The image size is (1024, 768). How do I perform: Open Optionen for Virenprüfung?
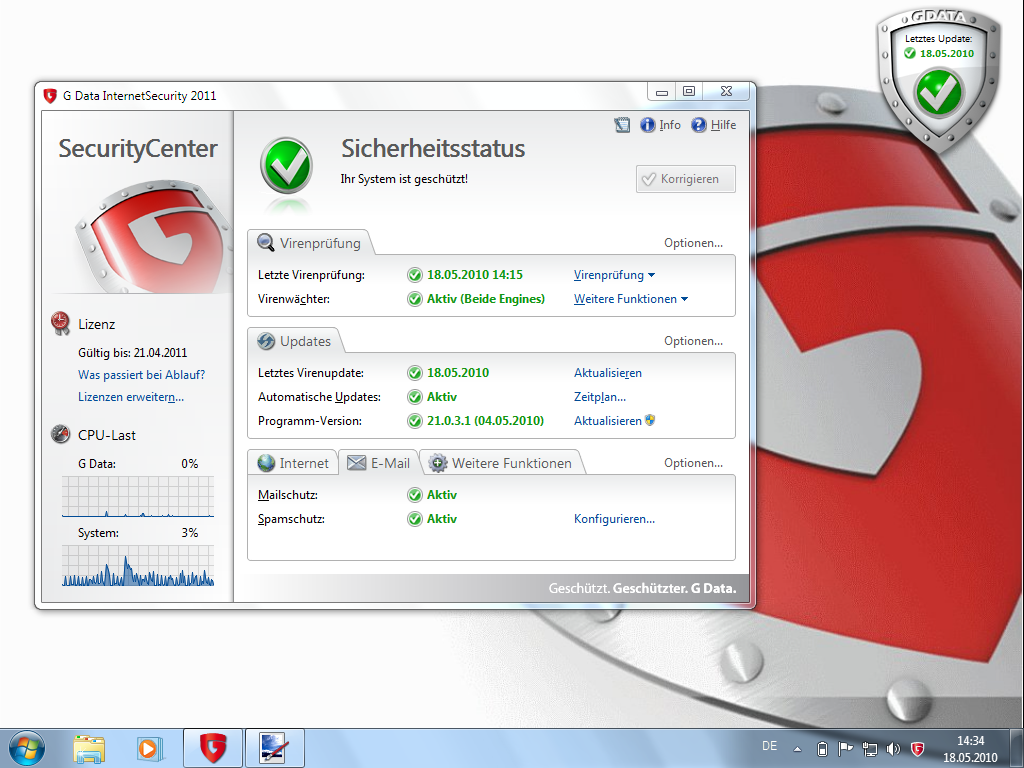[693, 243]
